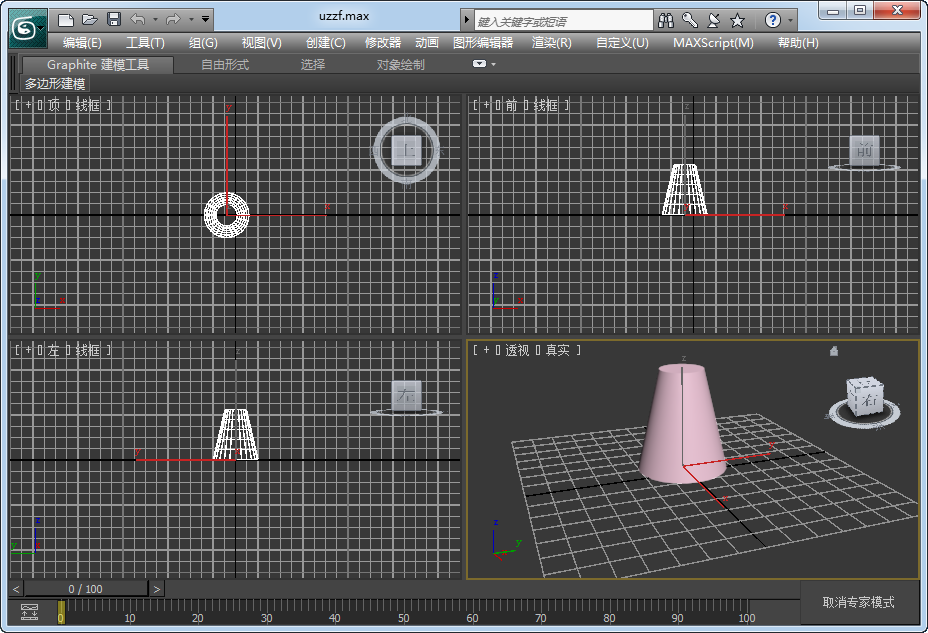Image resolution: width=928 pixels, height=633 pixels.
Task: Open the 图形编辑器 menu
Action: coord(483,43)
